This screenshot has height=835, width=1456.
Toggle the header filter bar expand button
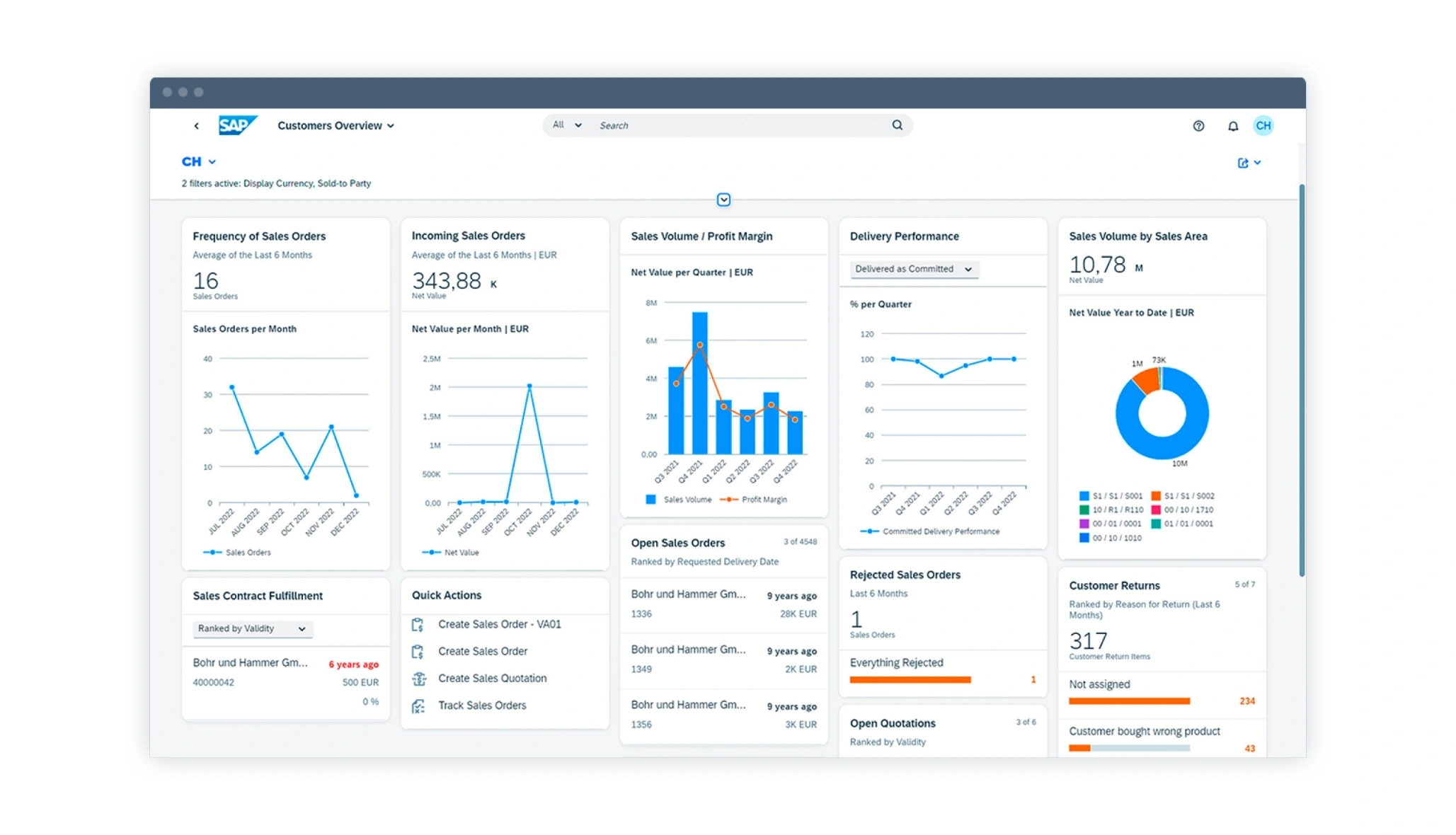click(723, 200)
